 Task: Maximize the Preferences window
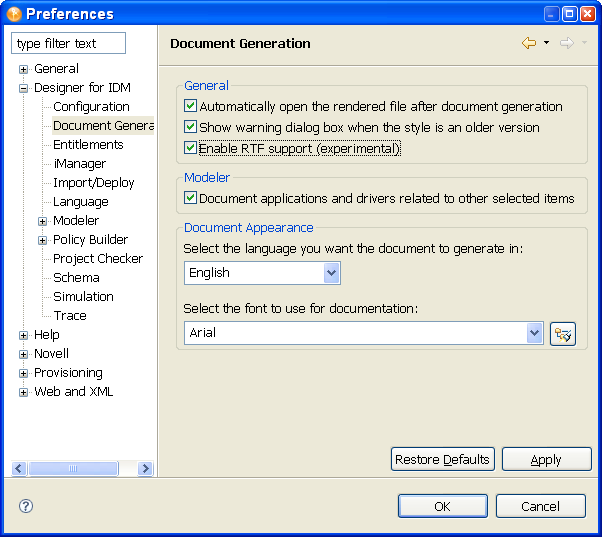point(570,14)
